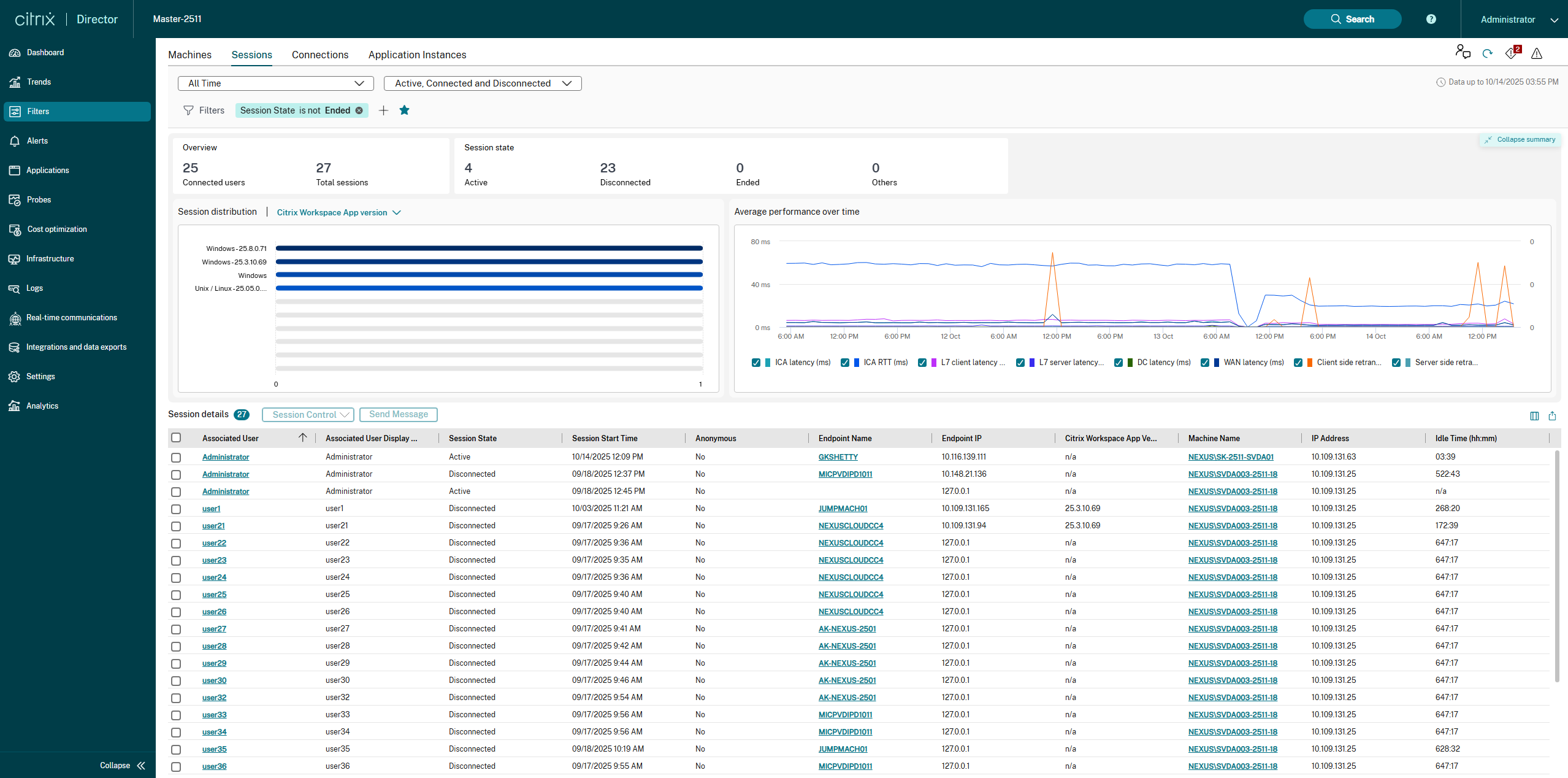The image size is (1568, 778).
Task: Click the Send Message button
Action: click(397, 414)
